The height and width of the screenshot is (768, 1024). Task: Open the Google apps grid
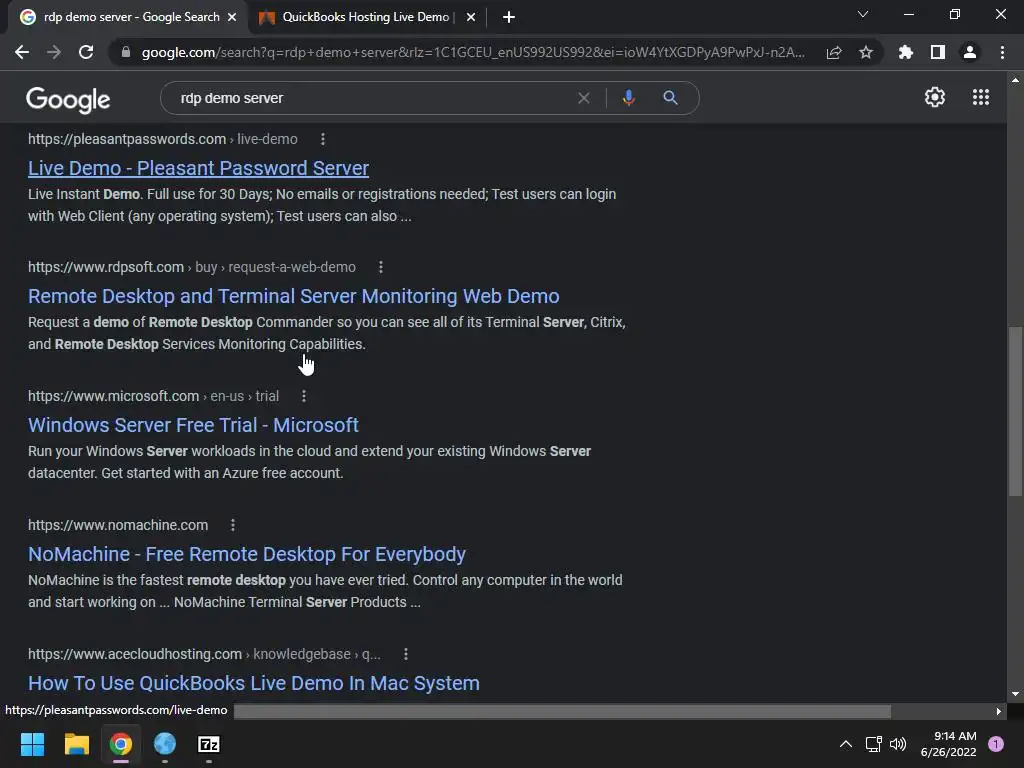click(981, 97)
